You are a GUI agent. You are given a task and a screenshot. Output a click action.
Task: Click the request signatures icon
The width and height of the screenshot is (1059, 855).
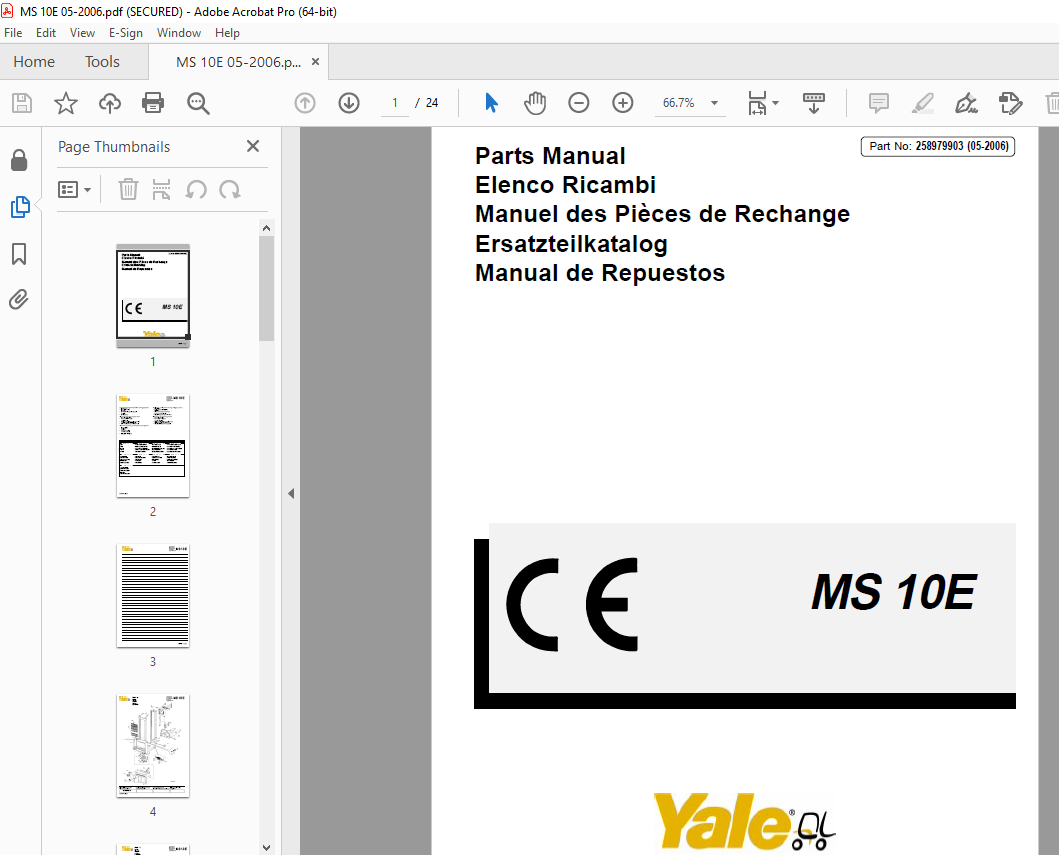click(x=1010, y=103)
